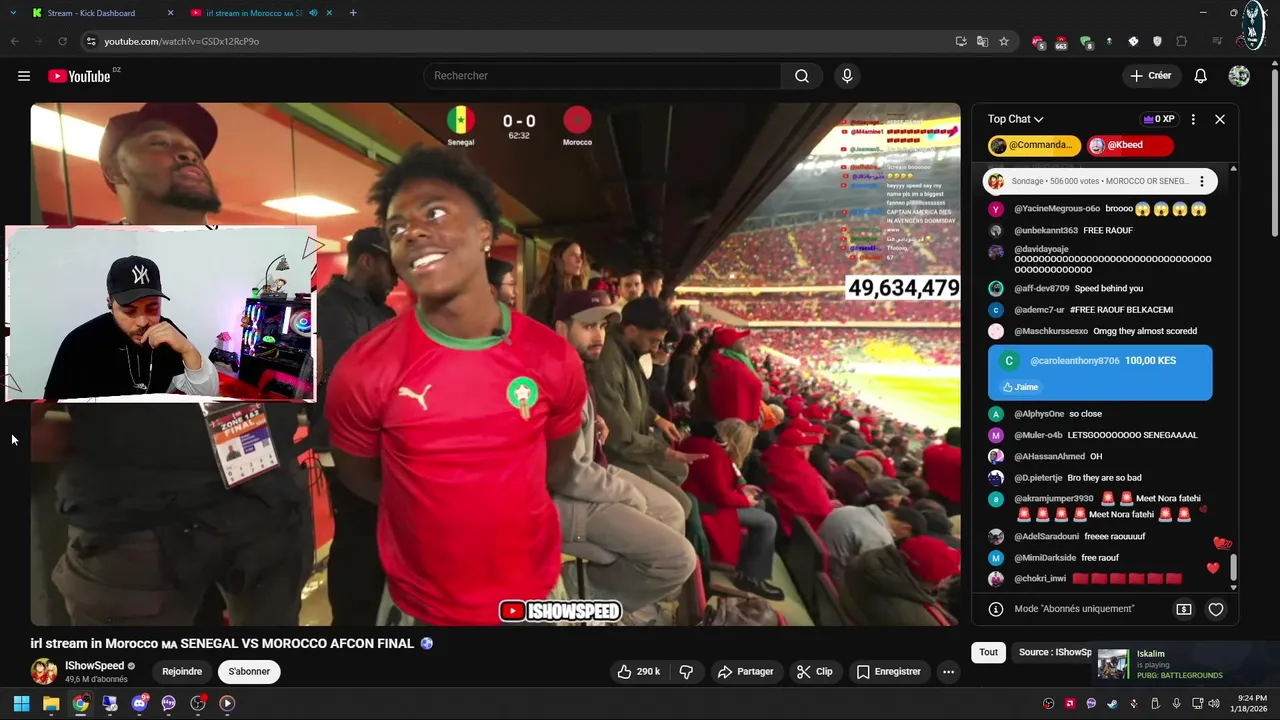Select the Tout filter chip
The height and width of the screenshot is (720, 1280).
click(x=988, y=652)
